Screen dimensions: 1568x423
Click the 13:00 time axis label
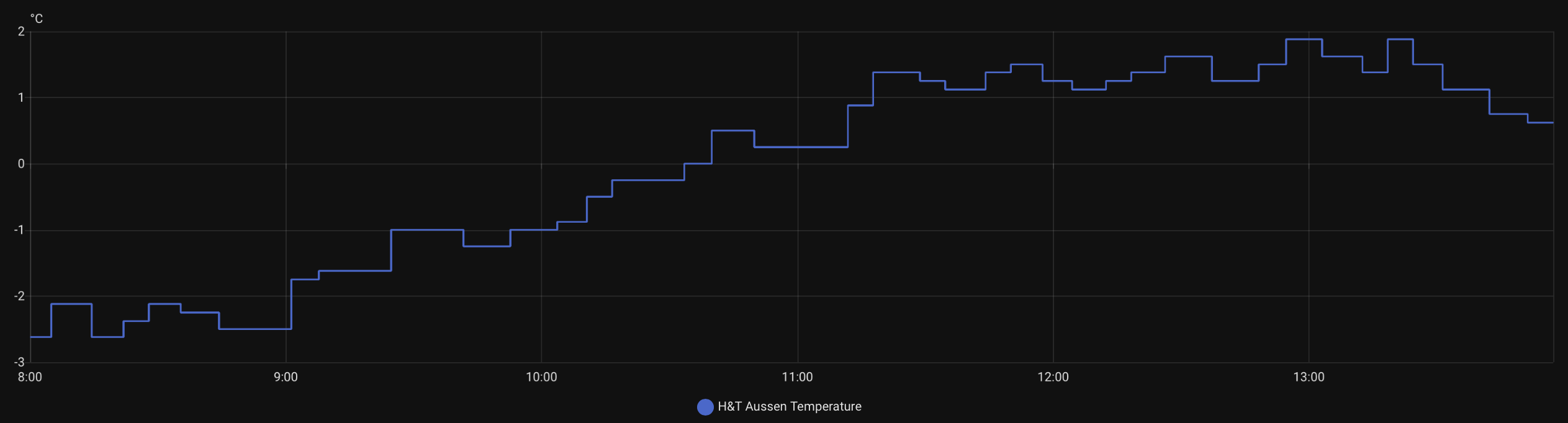coord(1309,377)
